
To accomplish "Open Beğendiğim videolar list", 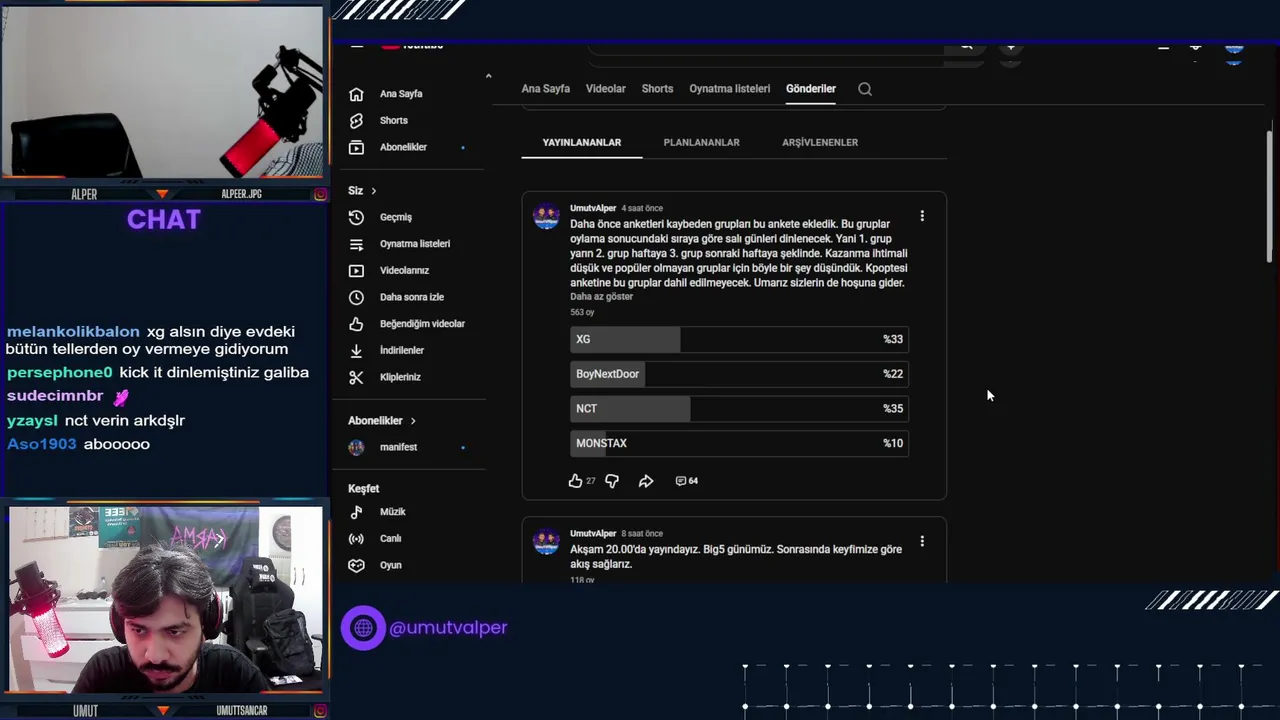I will pos(422,324).
